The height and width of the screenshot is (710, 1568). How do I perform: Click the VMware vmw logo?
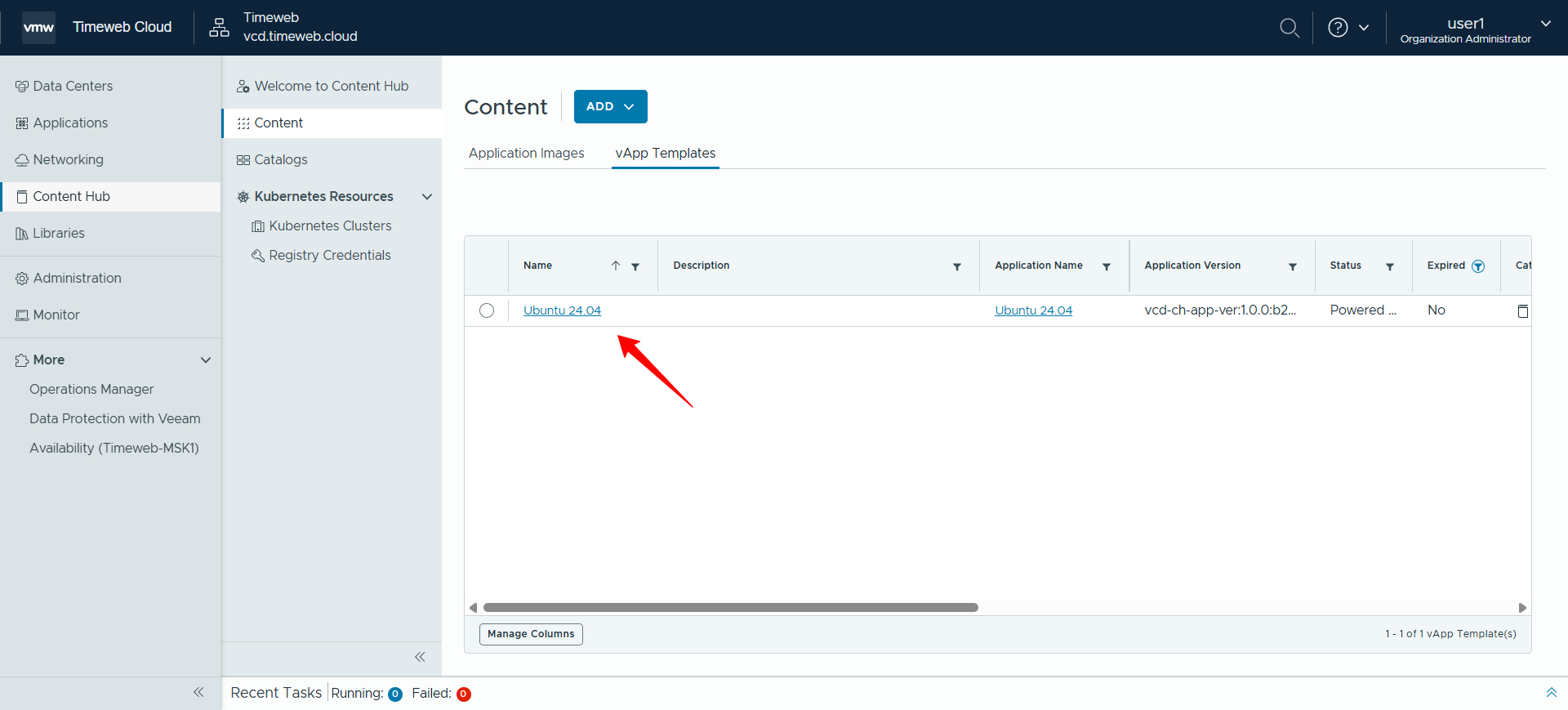[38, 28]
